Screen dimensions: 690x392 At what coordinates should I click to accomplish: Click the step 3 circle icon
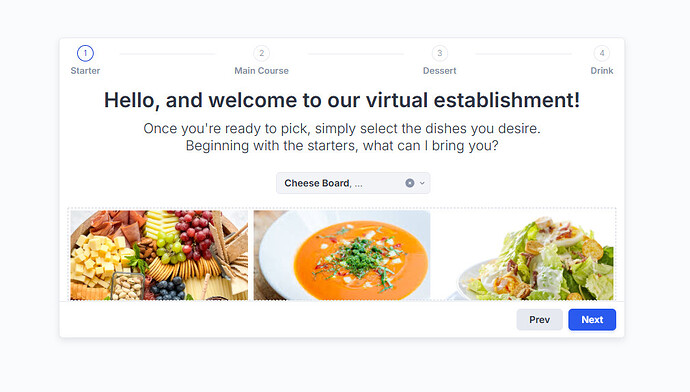point(440,53)
